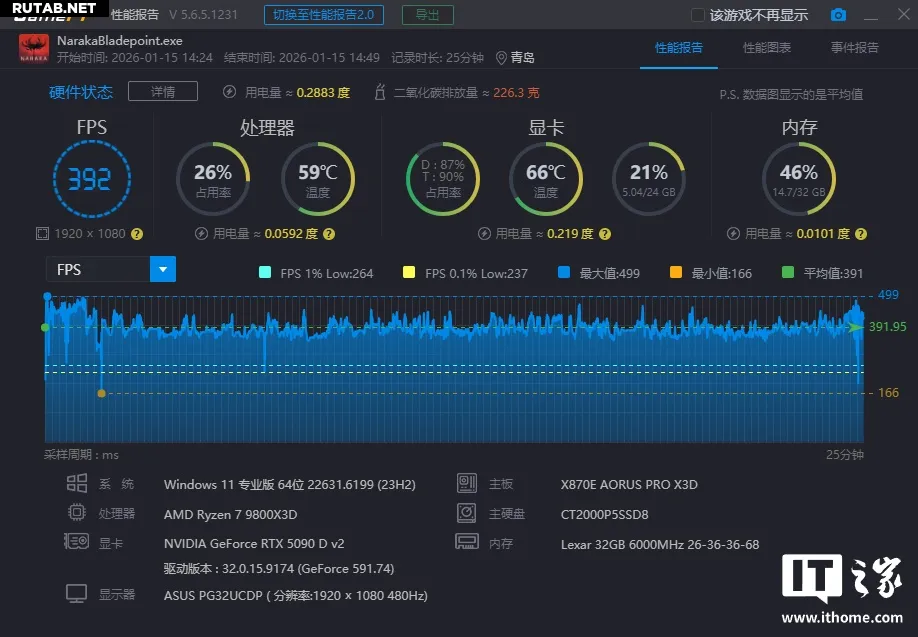The height and width of the screenshot is (637, 918).
Task: Toggle the FPS 0.1% Low legend box
Action: point(408,273)
